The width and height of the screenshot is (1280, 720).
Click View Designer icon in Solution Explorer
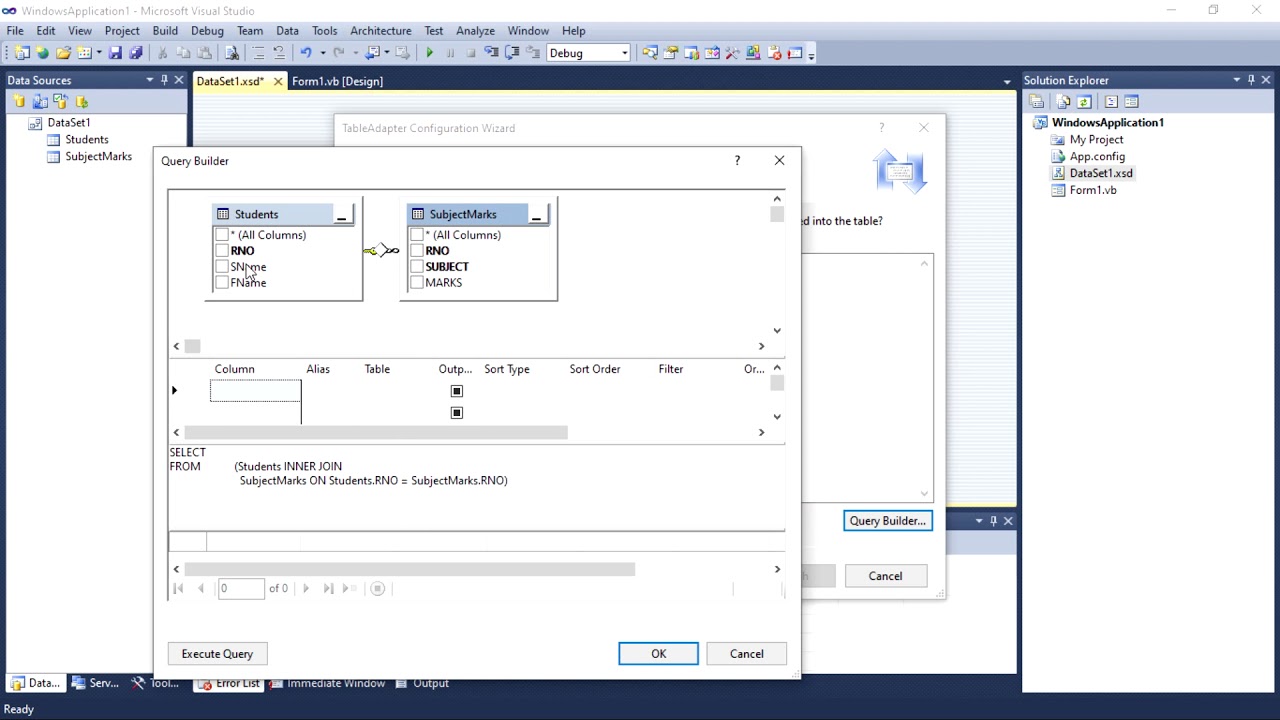tap(1131, 101)
